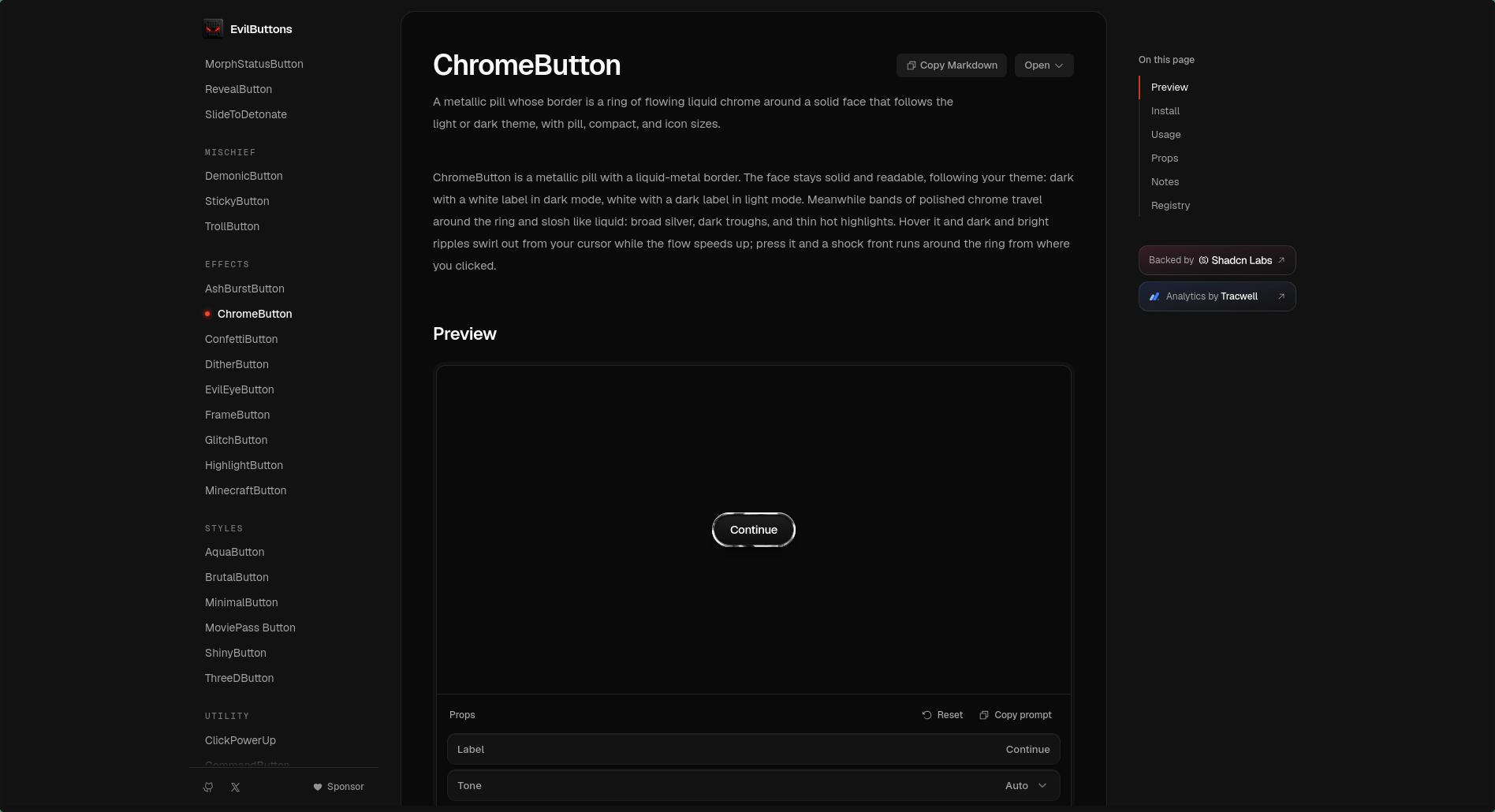This screenshot has height=812, width=1495.
Task: Select FrameButton in sidebar
Action: click(237, 415)
